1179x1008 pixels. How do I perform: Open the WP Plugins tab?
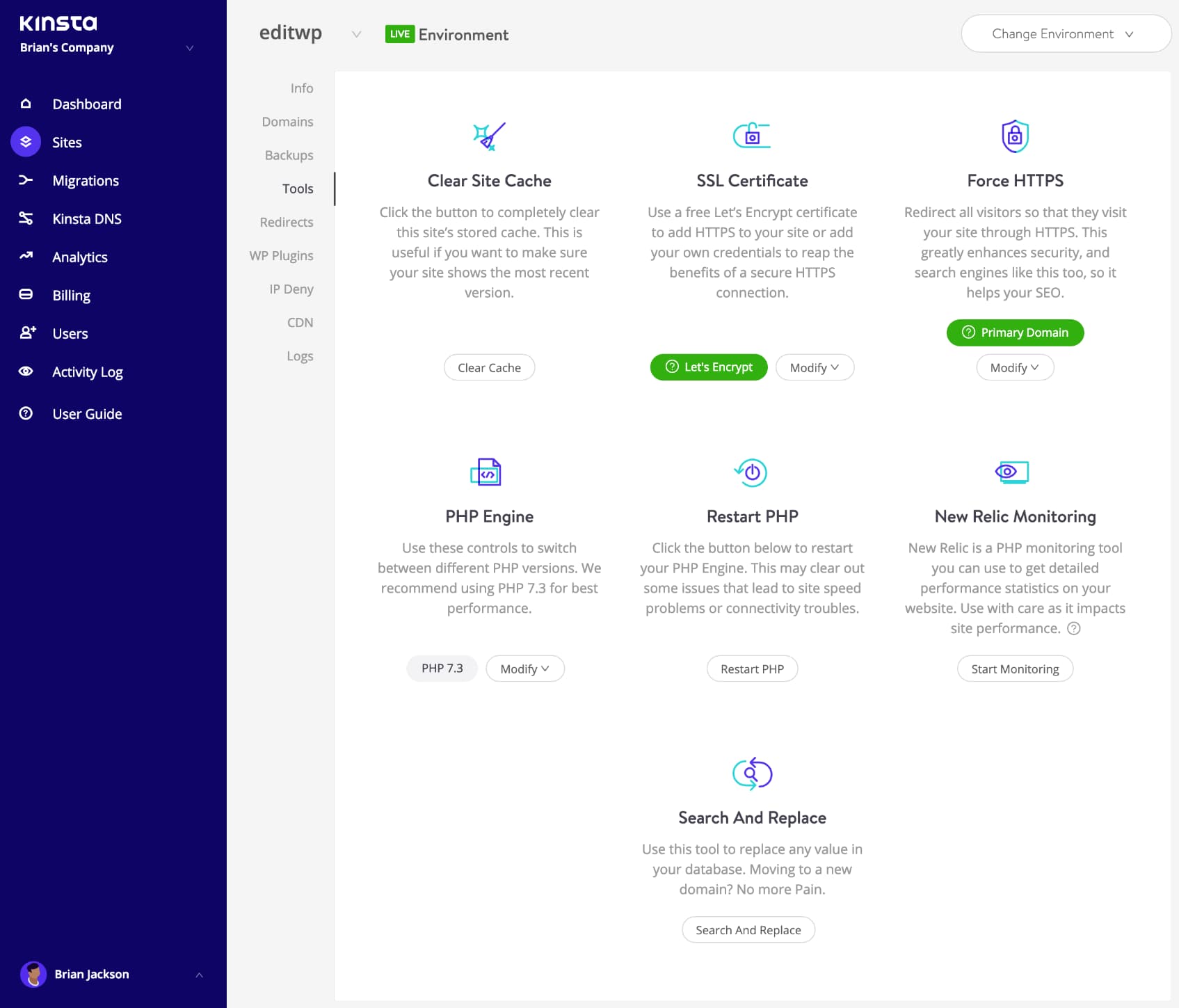(x=281, y=255)
